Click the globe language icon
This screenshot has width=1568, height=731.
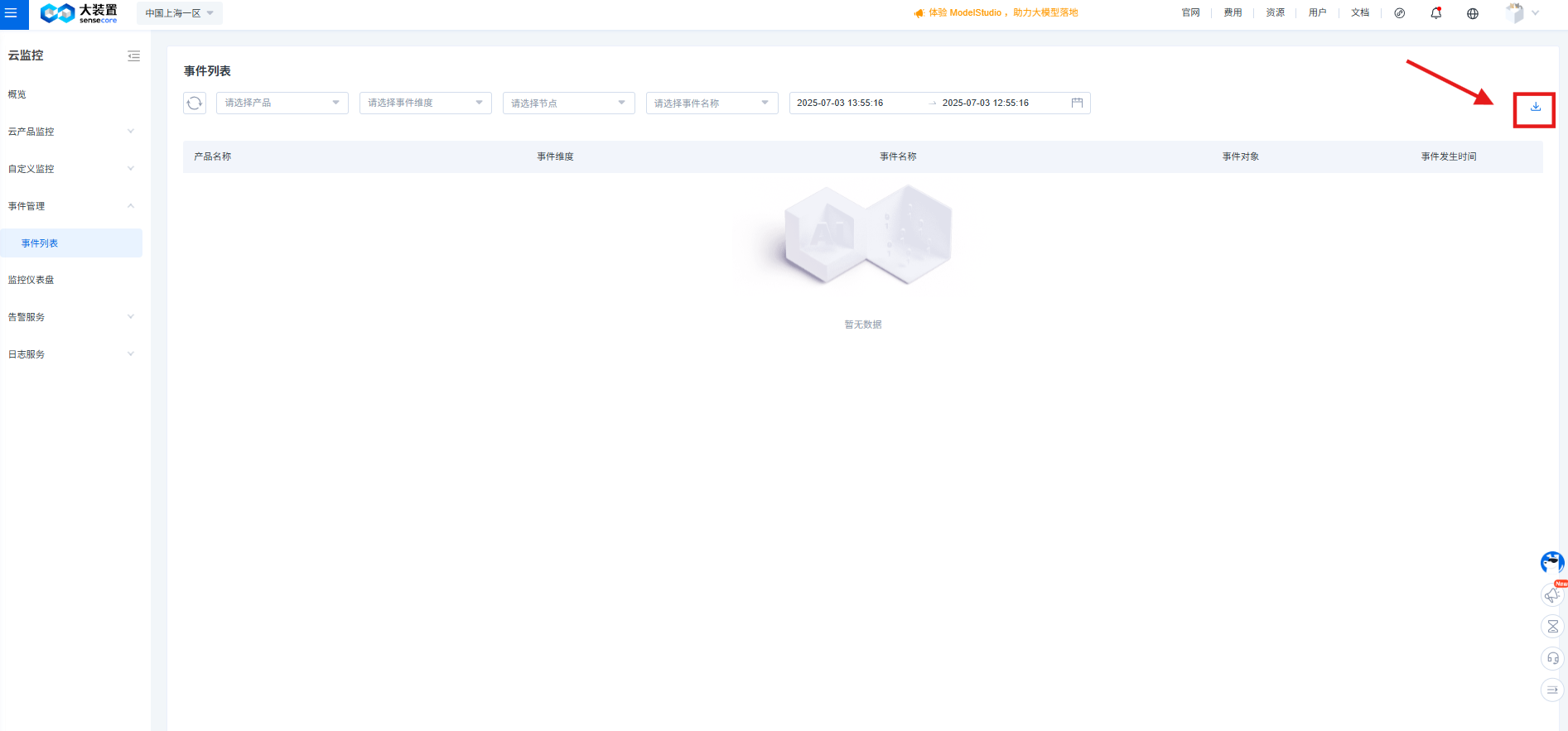(x=1472, y=13)
